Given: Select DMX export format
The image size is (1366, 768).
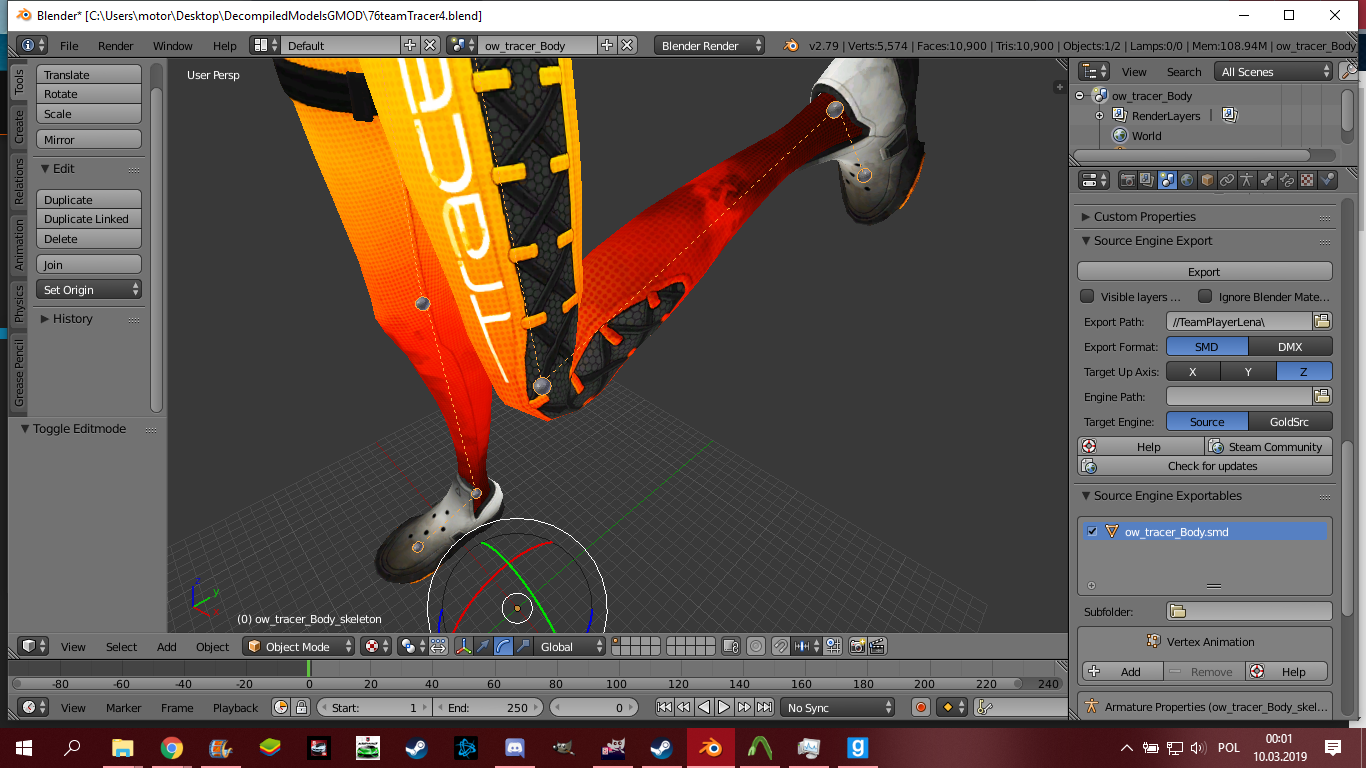Looking at the screenshot, I should (1291, 346).
